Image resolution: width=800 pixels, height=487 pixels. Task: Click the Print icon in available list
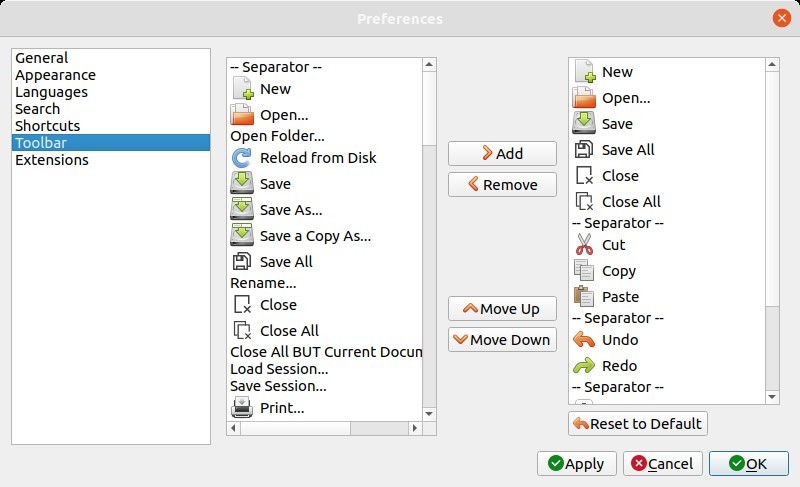pos(243,408)
